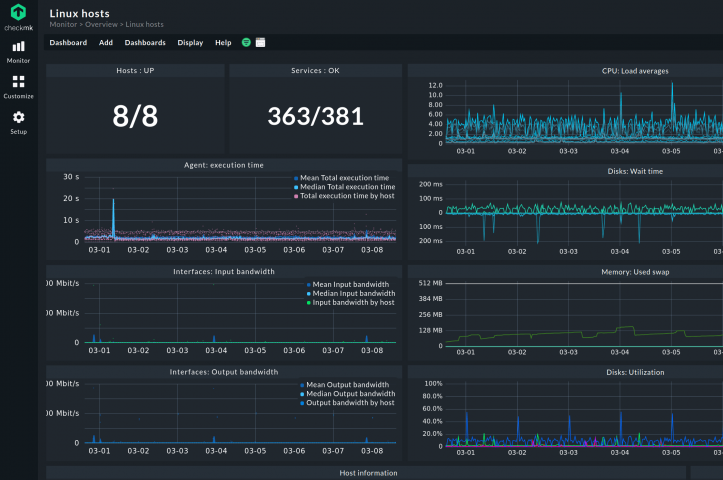
Task: Click the 363/381 services OK count
Action: [315, 116]
